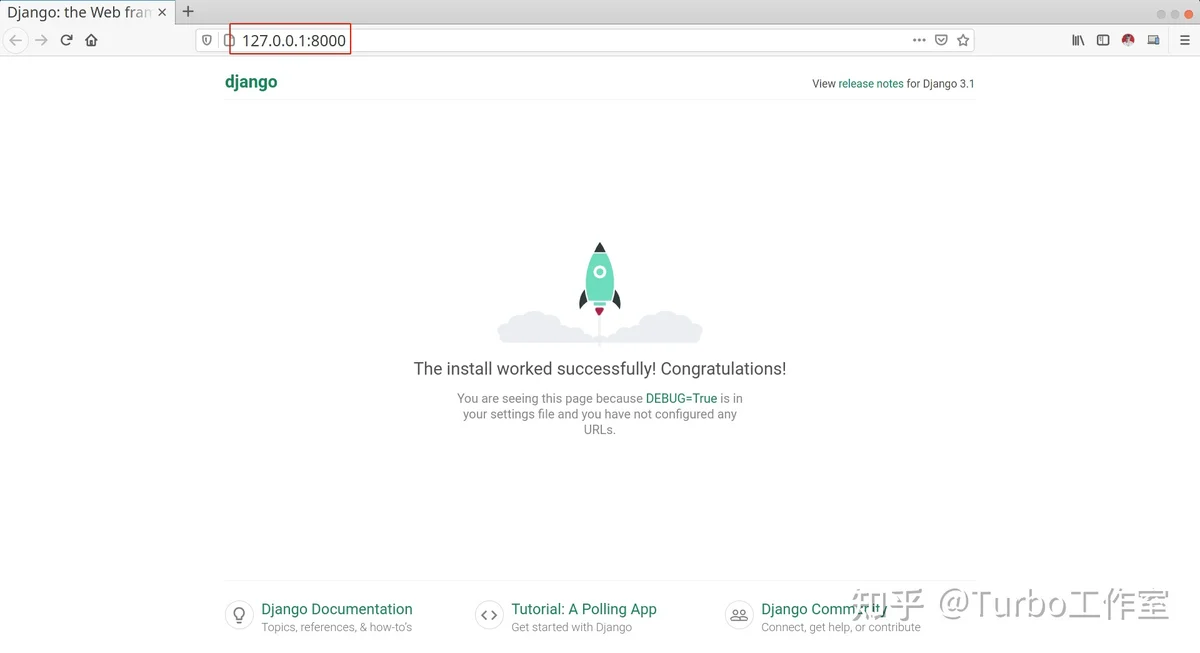
Task: Reload the page with the refresh icon
Action: point(66,40)
